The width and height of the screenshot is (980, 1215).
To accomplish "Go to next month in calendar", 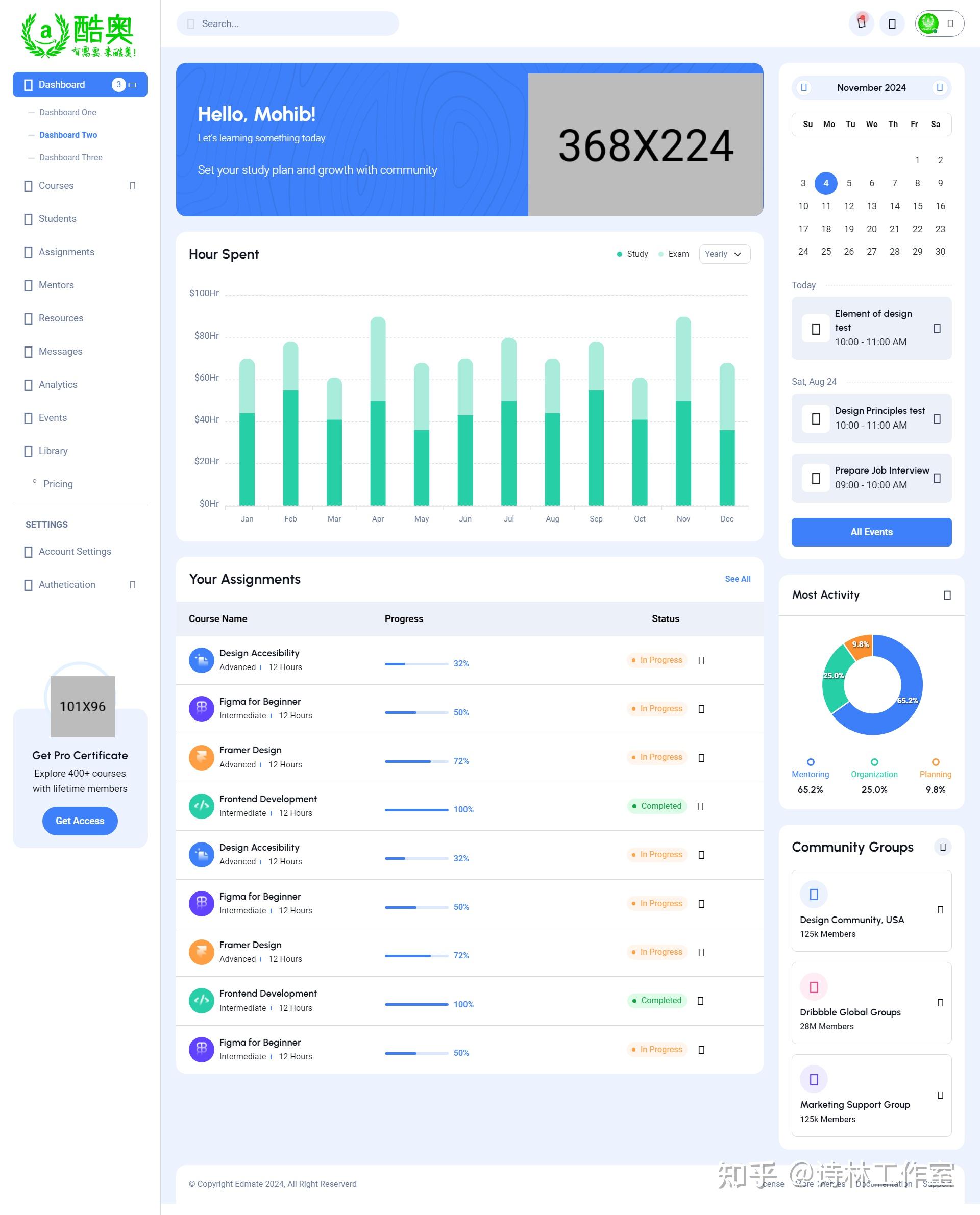I will click(x=939, y=87).
